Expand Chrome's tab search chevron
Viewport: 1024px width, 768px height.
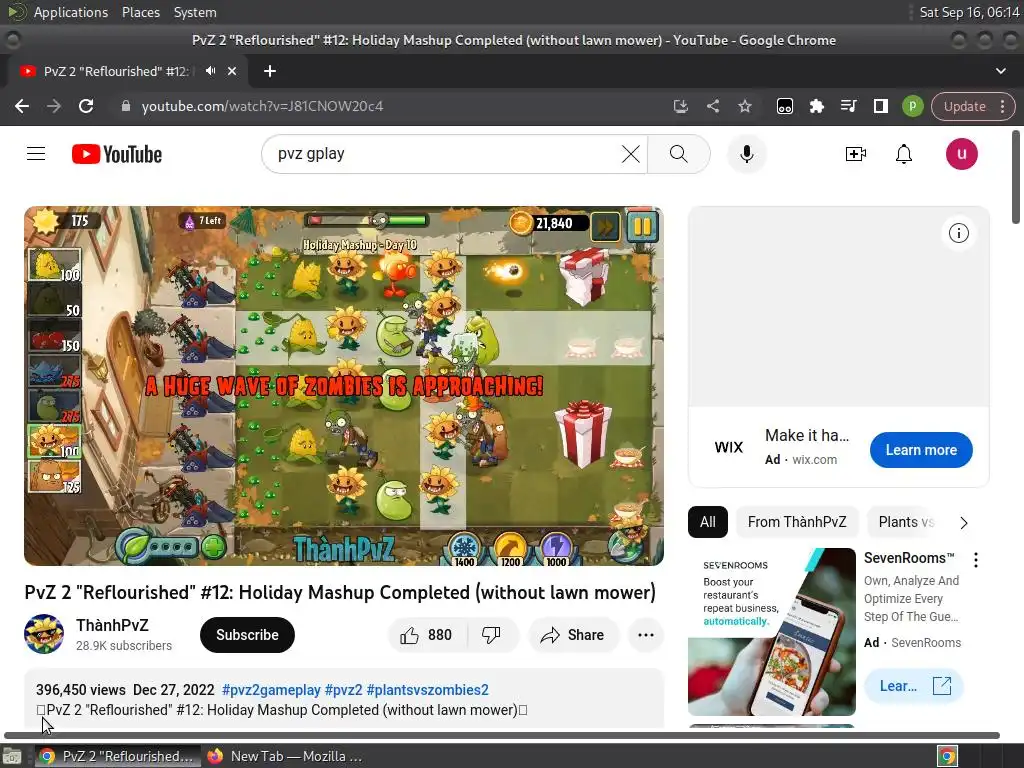(x=1000, y=71)
